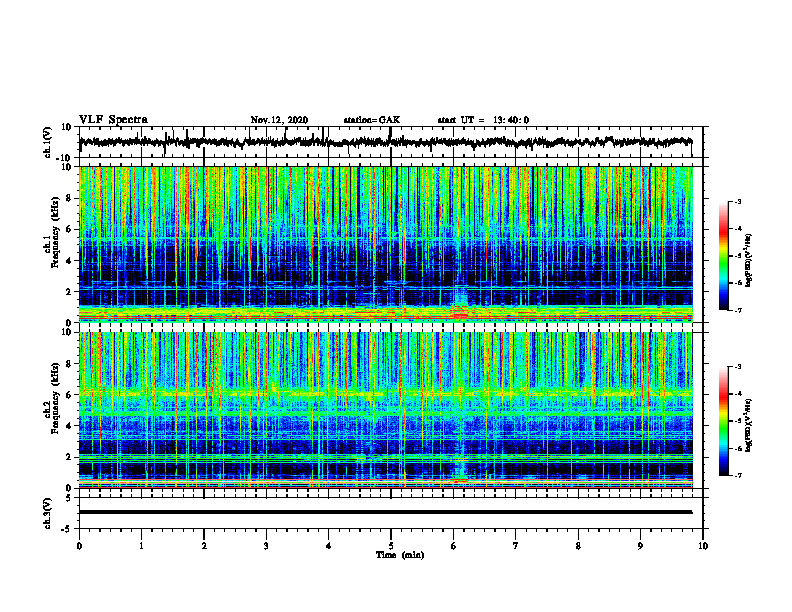Click time axis tick label "5"
This screenshot has width=792, height=612.
(x=391, y=546)
